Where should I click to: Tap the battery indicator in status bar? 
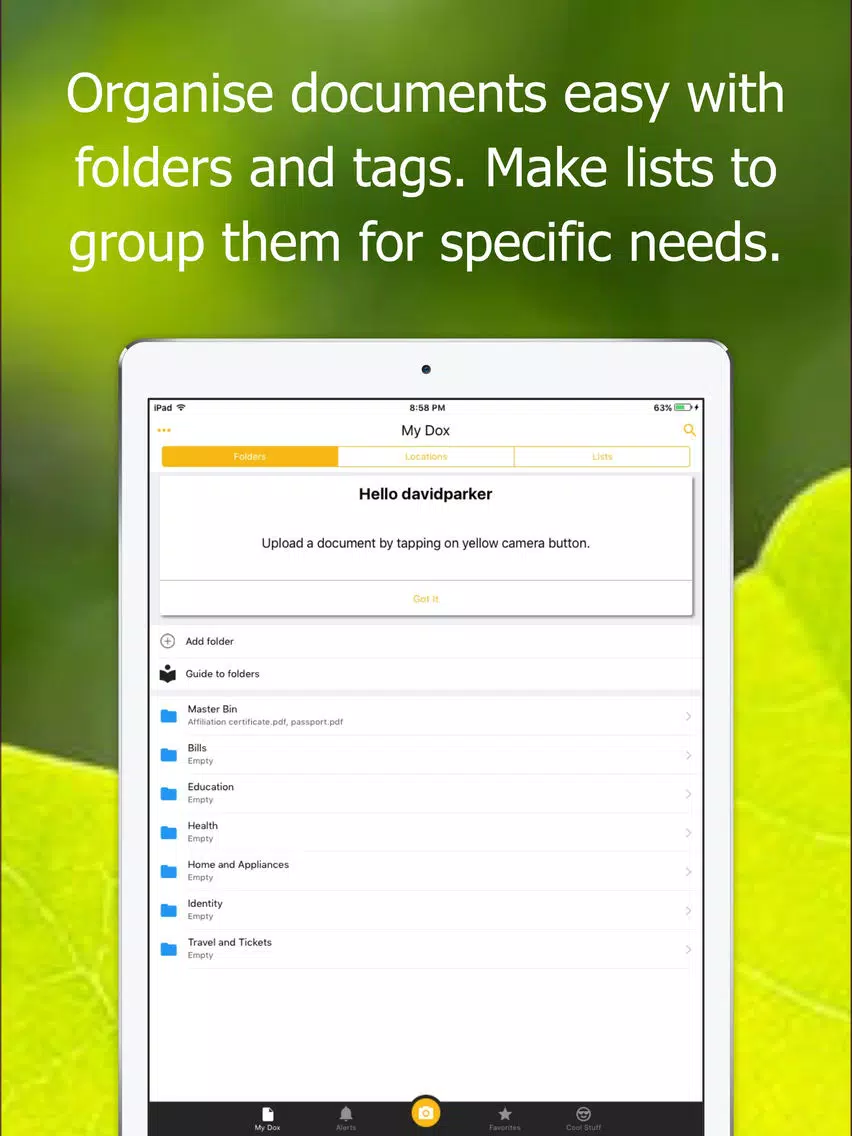684,408
